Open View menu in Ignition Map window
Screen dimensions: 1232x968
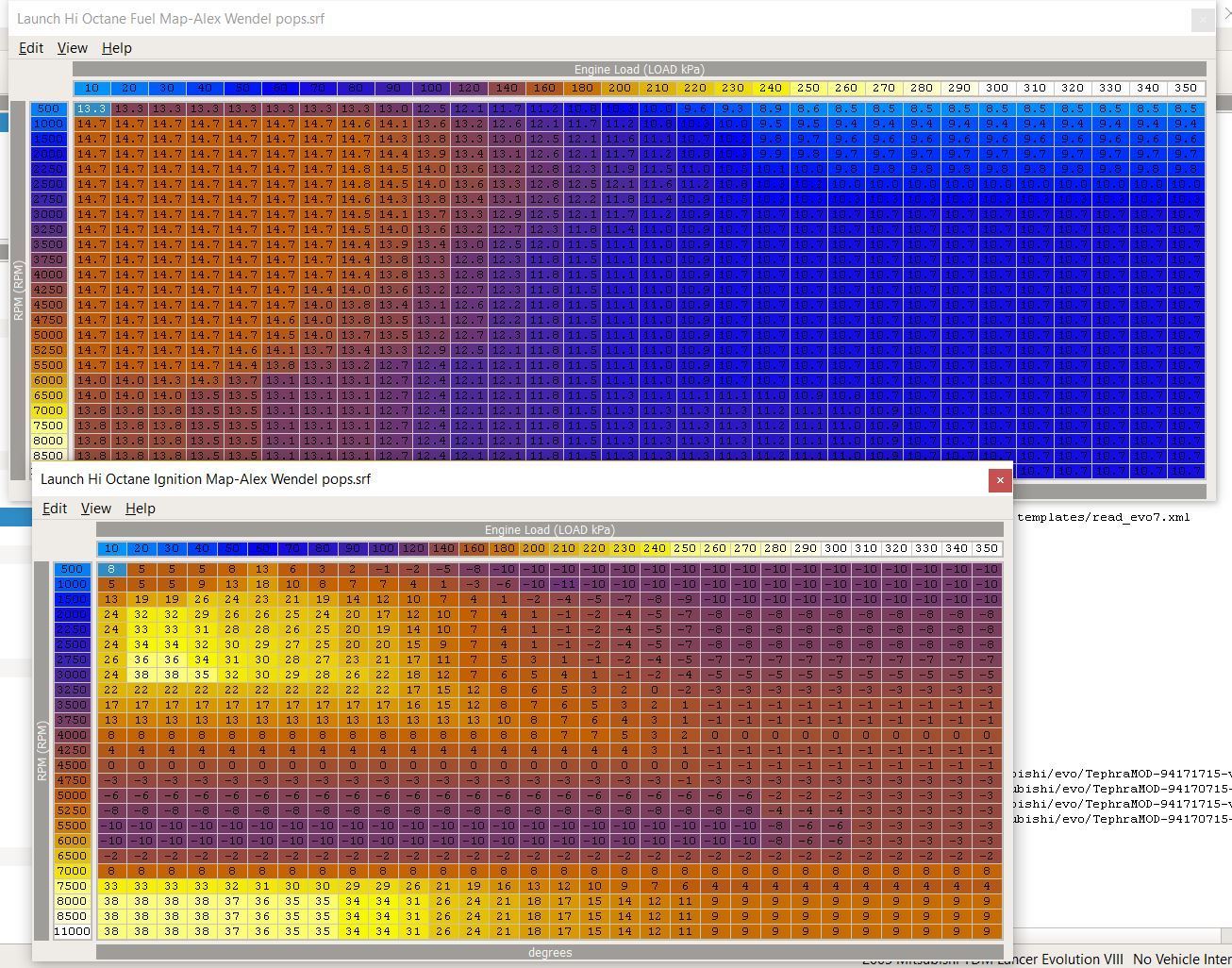[95, 509]
